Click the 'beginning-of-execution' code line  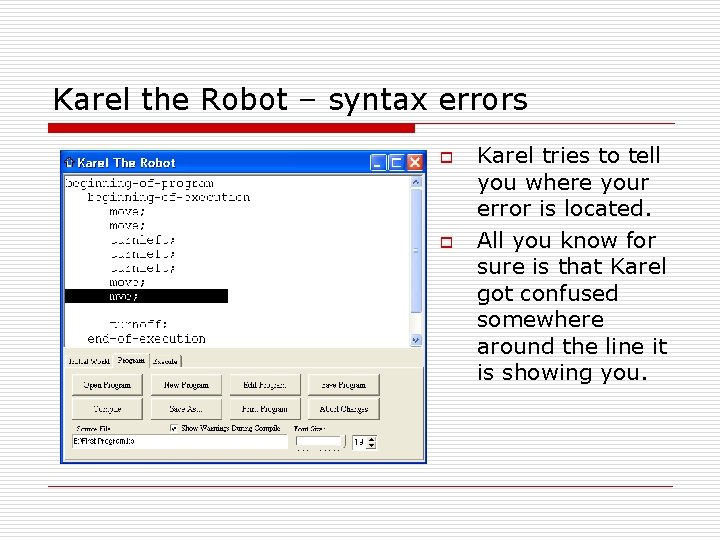(169, 197)
